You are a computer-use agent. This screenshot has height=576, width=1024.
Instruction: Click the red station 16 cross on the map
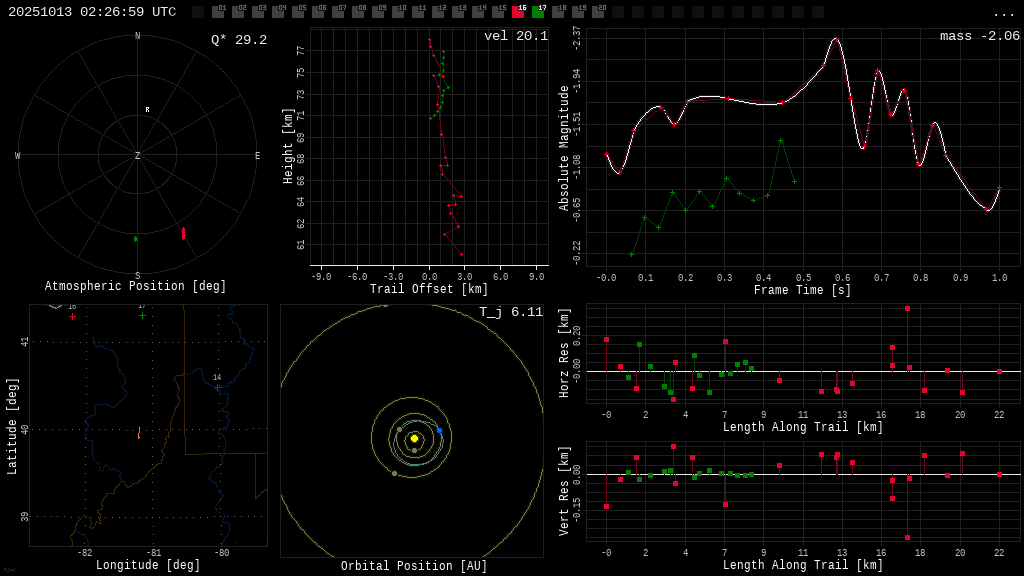point(72,317)
